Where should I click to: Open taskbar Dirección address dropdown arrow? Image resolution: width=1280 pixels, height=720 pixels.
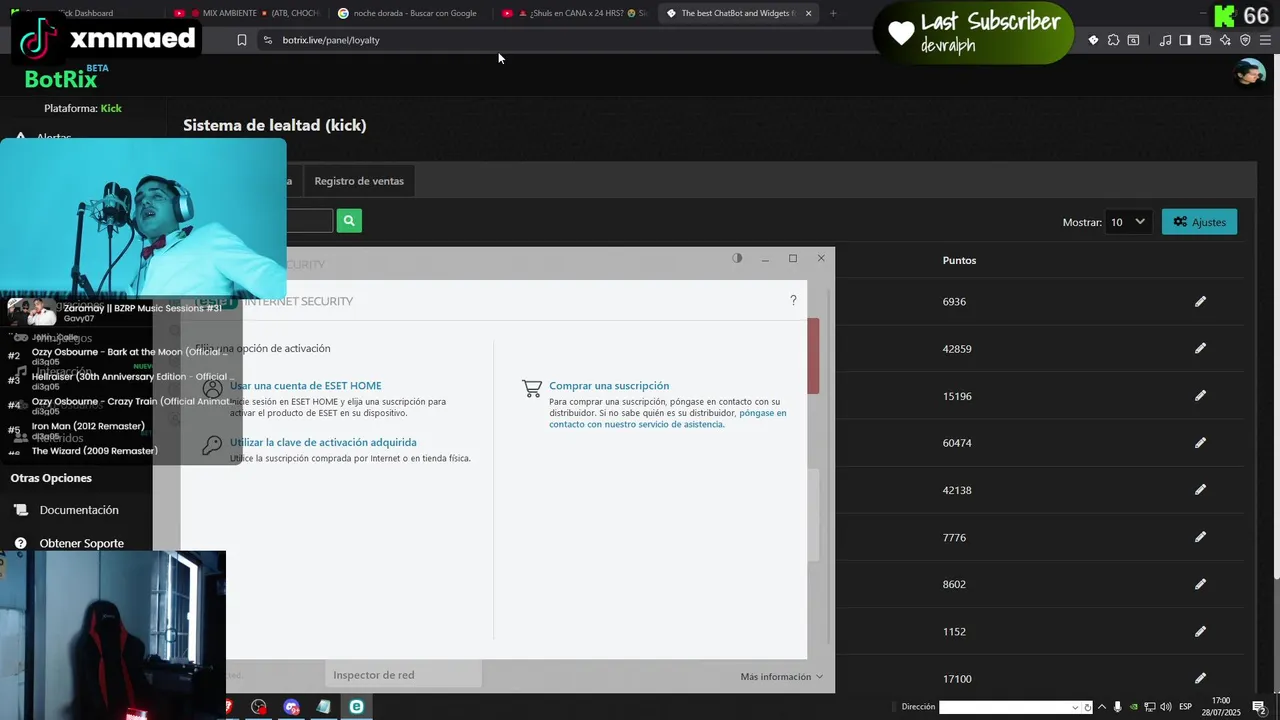(x=1076, y=707)
